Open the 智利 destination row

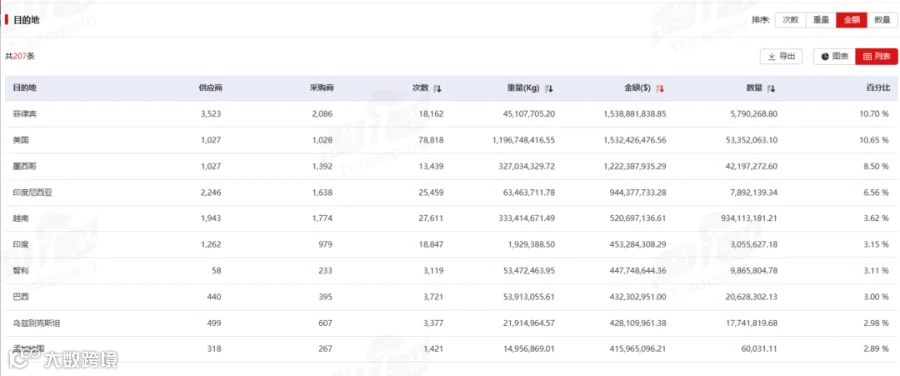click(450, 271)
